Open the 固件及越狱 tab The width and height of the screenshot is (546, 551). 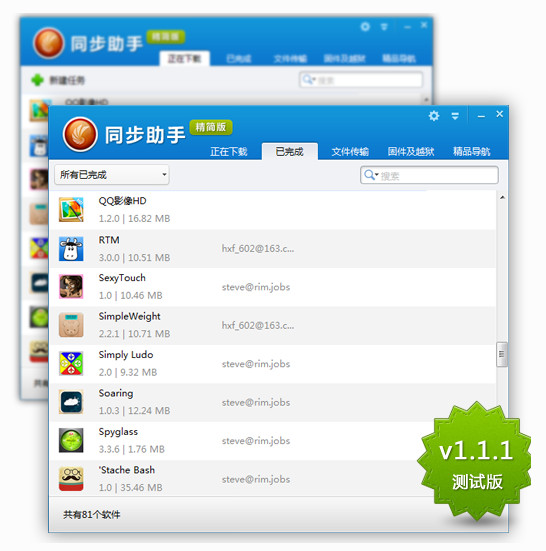point(411,152)
